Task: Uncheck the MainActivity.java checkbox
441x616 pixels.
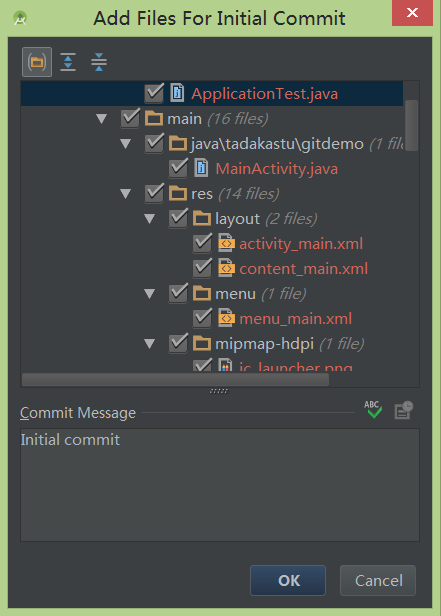Action: [x=178, y=168]
